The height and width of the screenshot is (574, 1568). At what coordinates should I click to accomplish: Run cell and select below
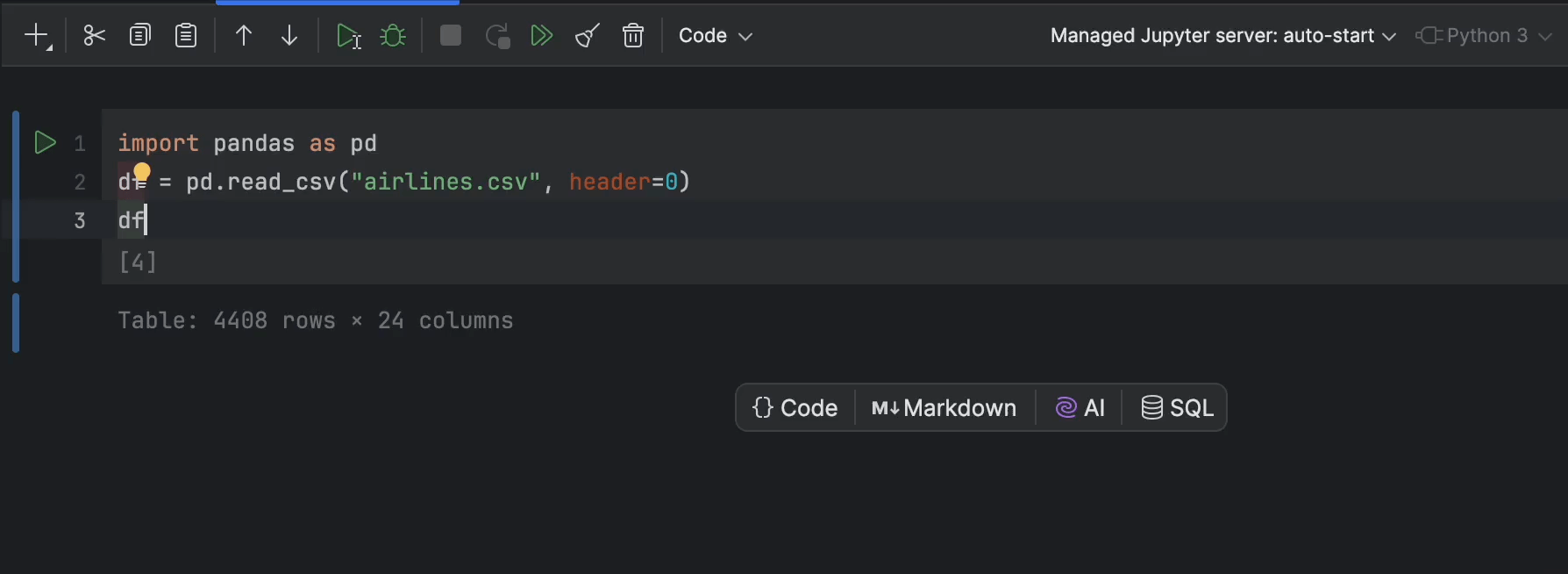348,36
